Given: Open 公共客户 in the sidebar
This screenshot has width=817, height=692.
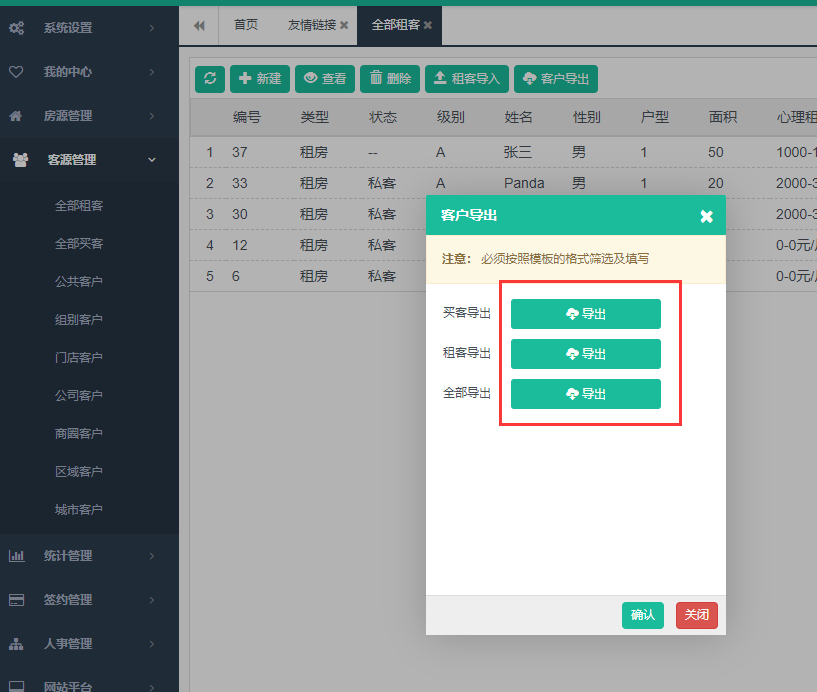Looking at the screenshot, I should click(79, 282).
